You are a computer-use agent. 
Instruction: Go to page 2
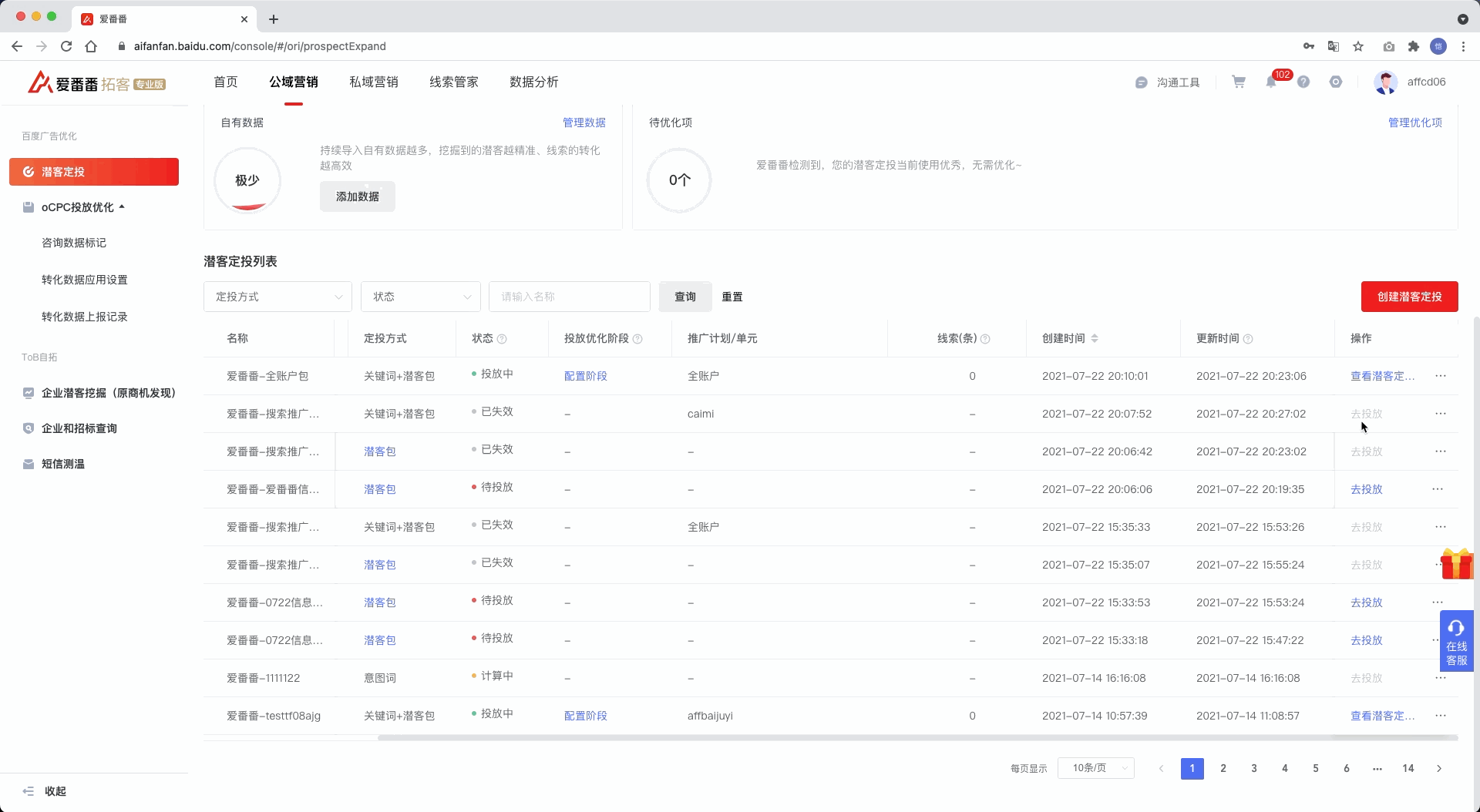pos(1223,768)
